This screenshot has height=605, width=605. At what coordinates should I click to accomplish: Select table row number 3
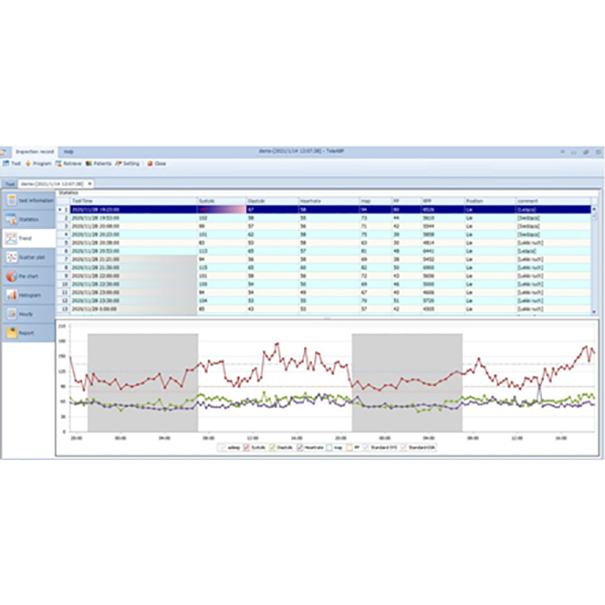[x=324, y=226]
